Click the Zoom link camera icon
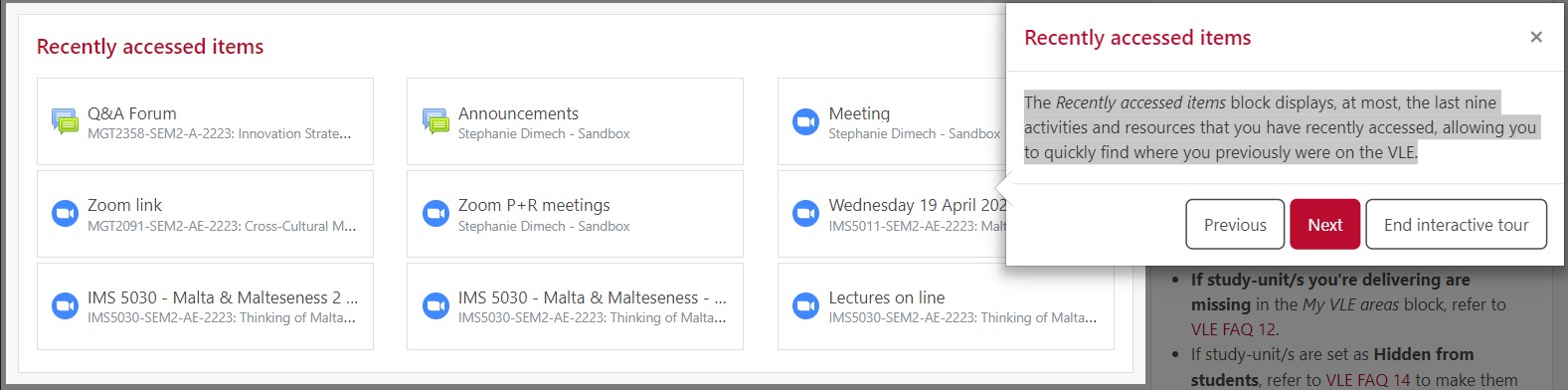The width and height of the screenshot is (1568, 390). coord(65,214)
